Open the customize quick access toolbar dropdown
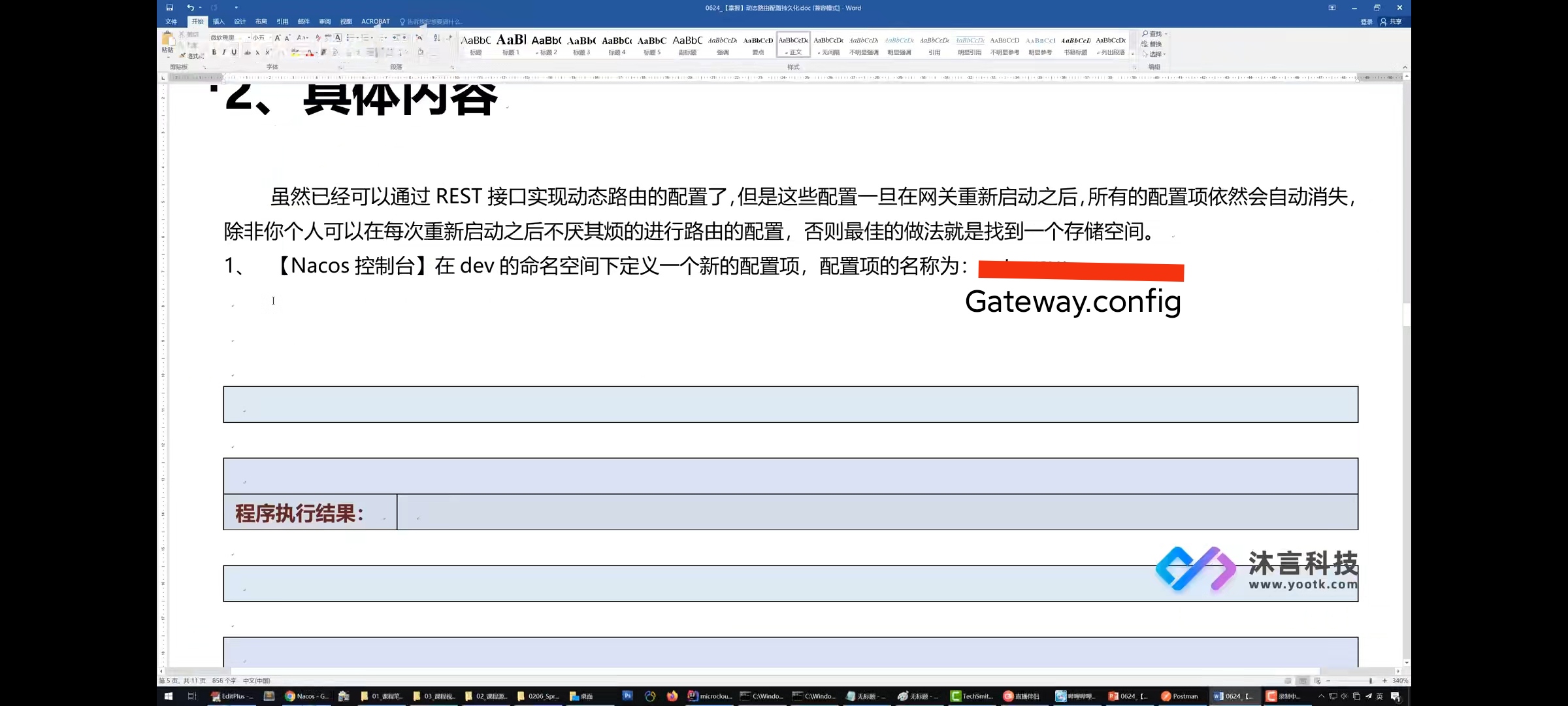This screenshot has width=1568, height=706. (x=237, y=8)
